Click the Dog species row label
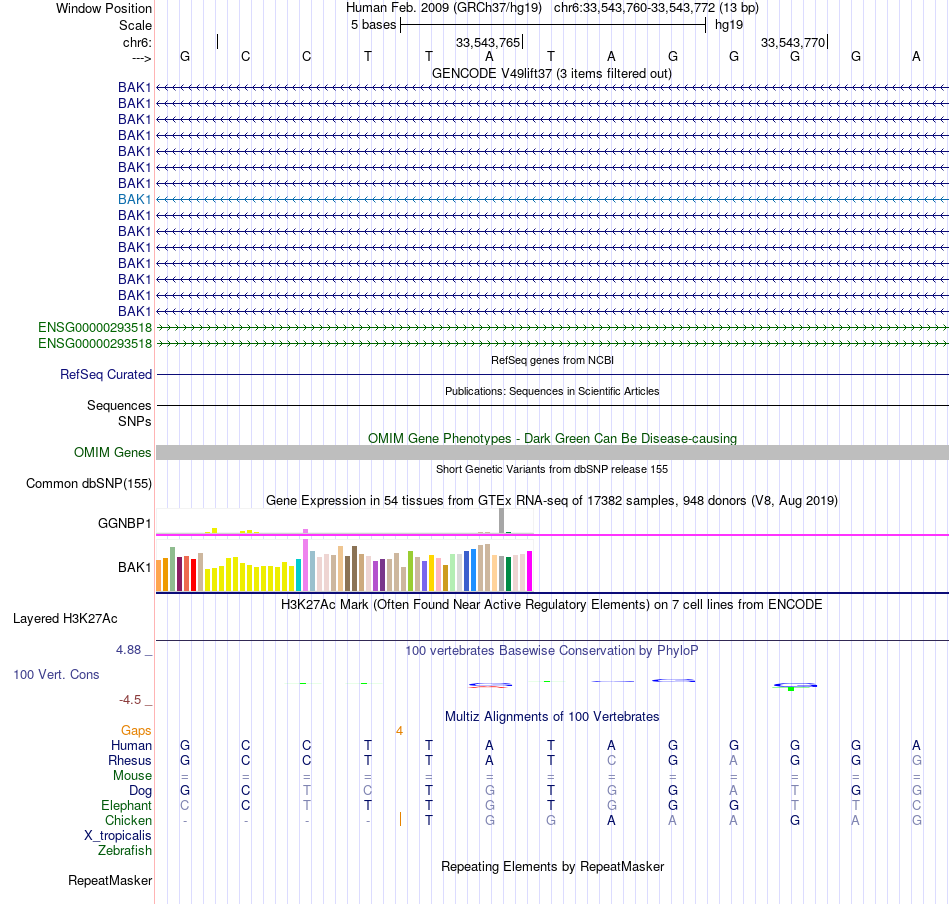The width and height of the screenshot is (950, 904). tap(140, 791)
